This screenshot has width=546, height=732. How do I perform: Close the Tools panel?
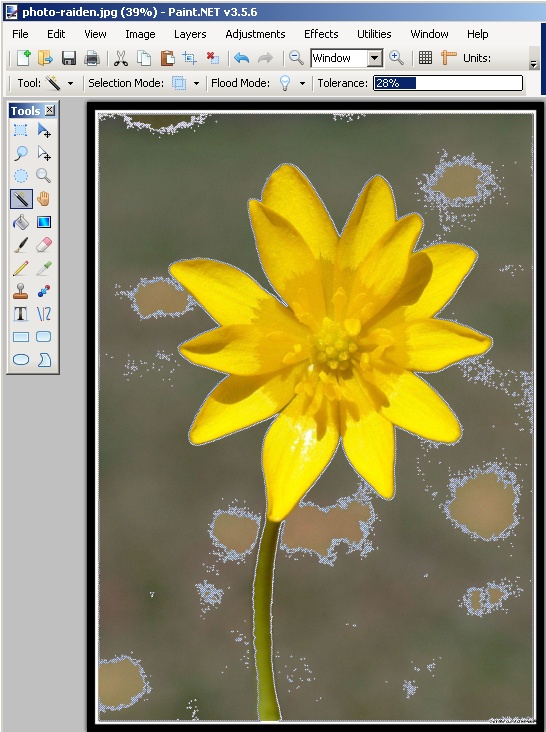[50, 110]
